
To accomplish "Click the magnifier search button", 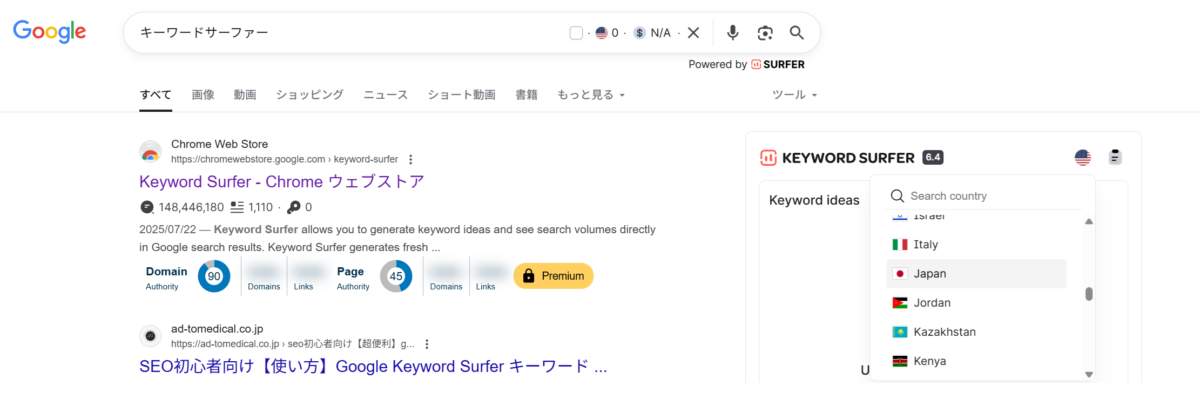I will [797, 33].
